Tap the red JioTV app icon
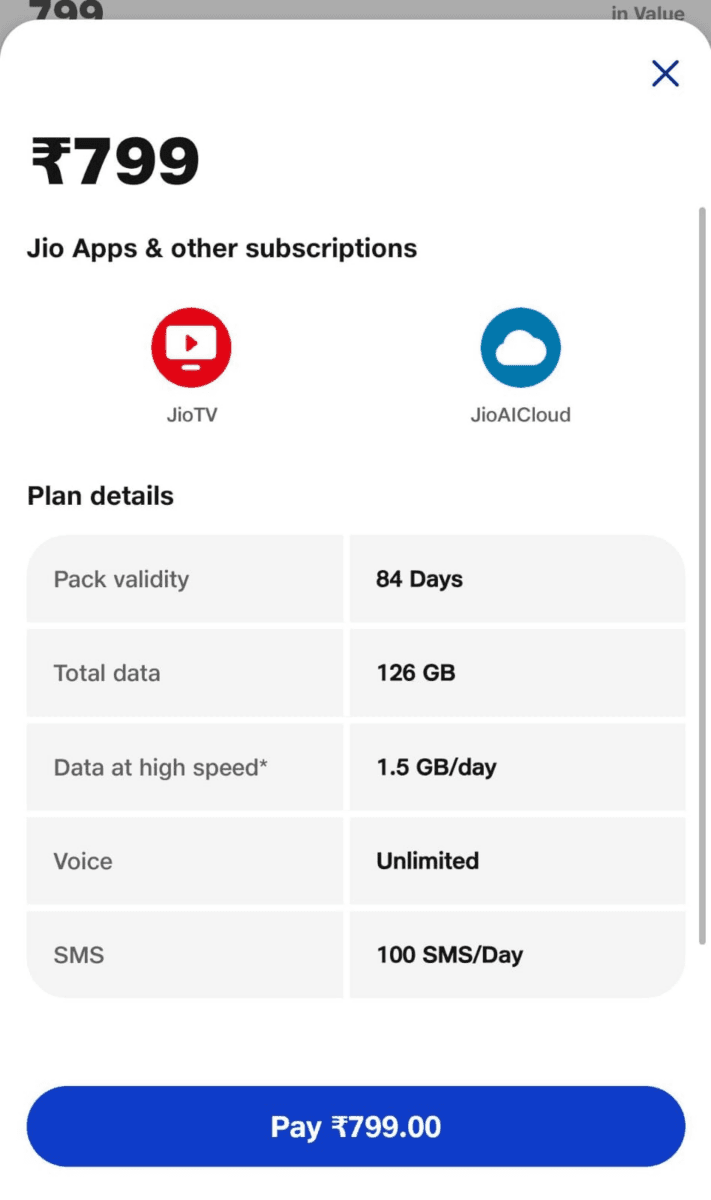 pyautogui.click(x=191, y=348)
